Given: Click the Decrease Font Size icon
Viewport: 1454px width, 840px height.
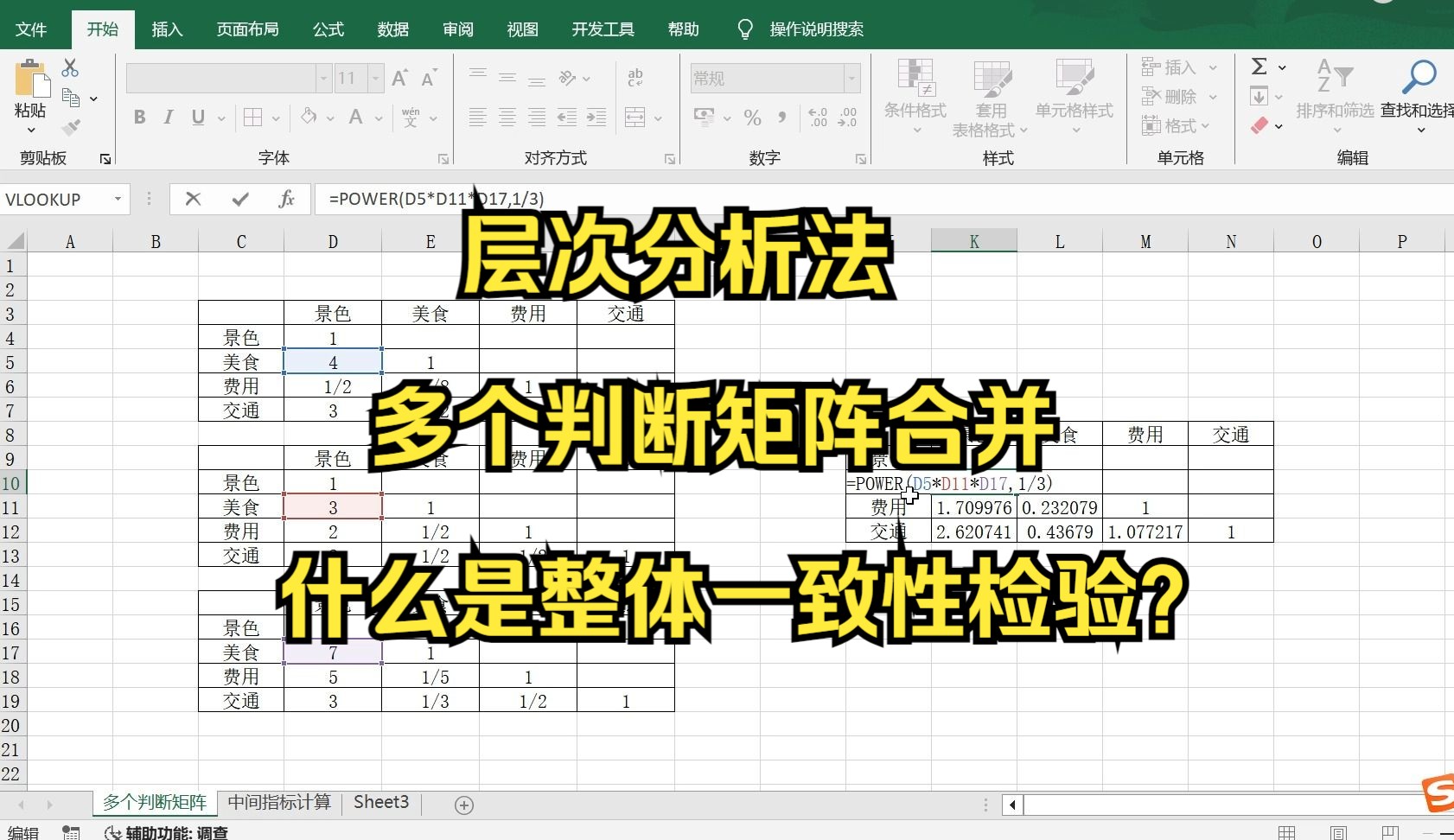Looking at the screenshot, I should [430, 79].
